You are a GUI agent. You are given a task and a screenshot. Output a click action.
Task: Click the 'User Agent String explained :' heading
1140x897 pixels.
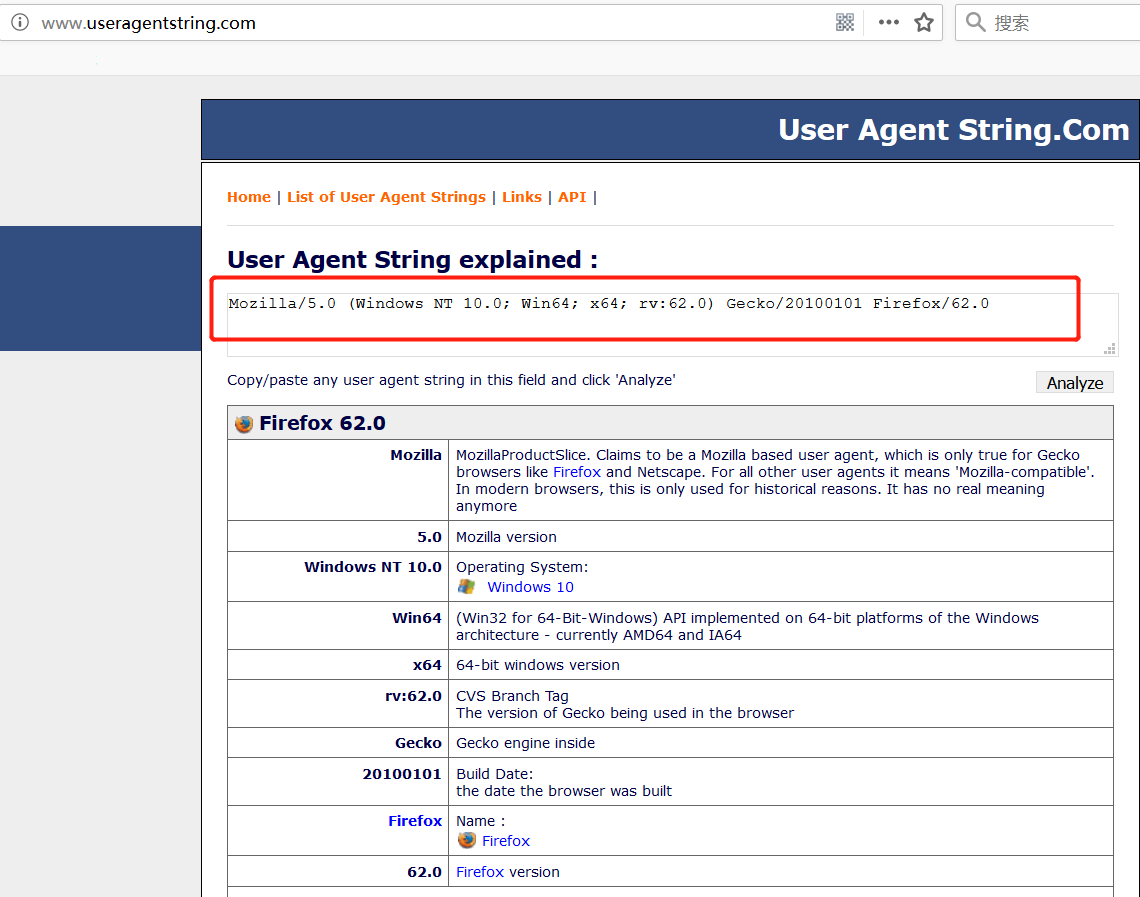[x=412, y=260]
